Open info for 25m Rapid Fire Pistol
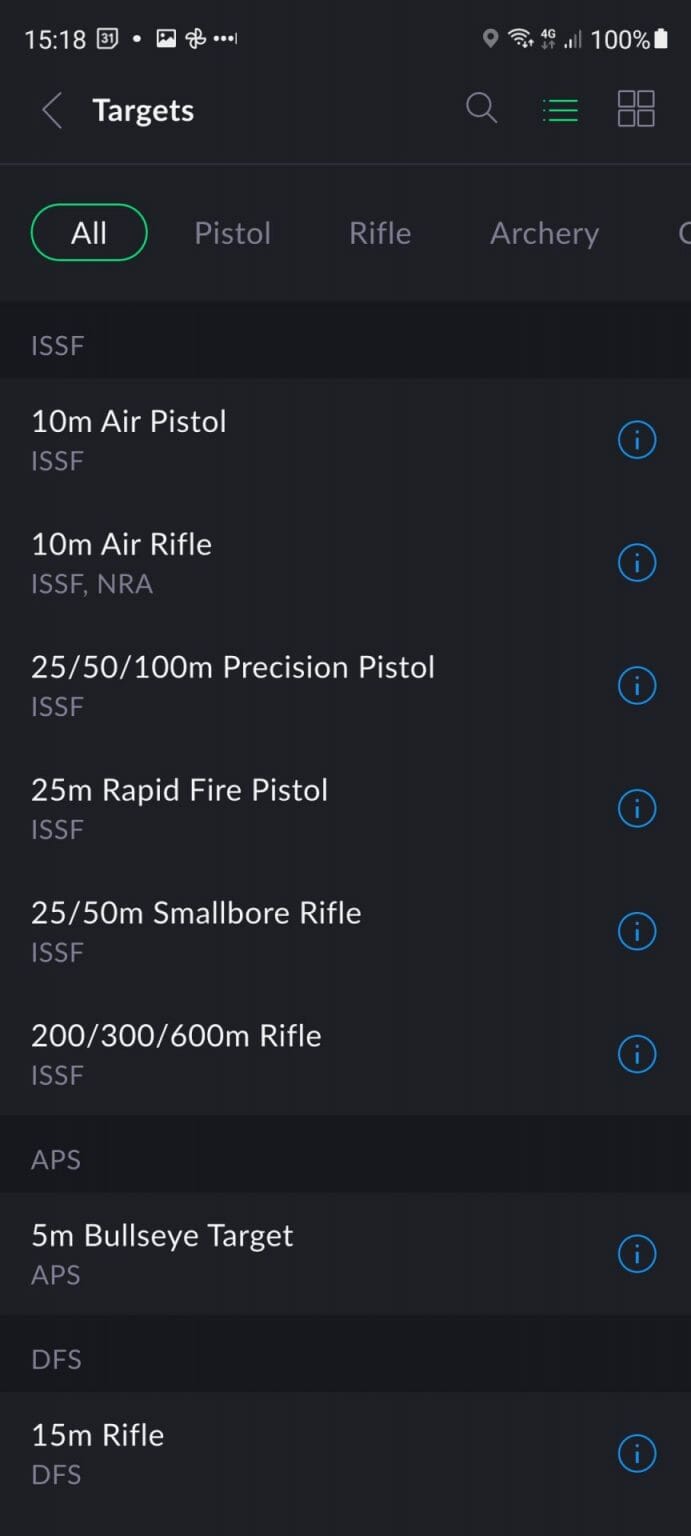 (x=637, y=808)
